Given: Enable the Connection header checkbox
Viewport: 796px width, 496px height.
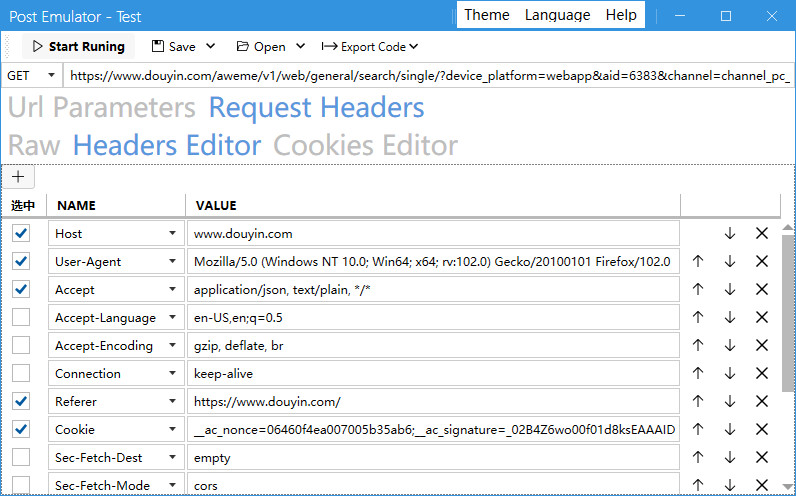Looking at the screenshot, I should (21, 373).
